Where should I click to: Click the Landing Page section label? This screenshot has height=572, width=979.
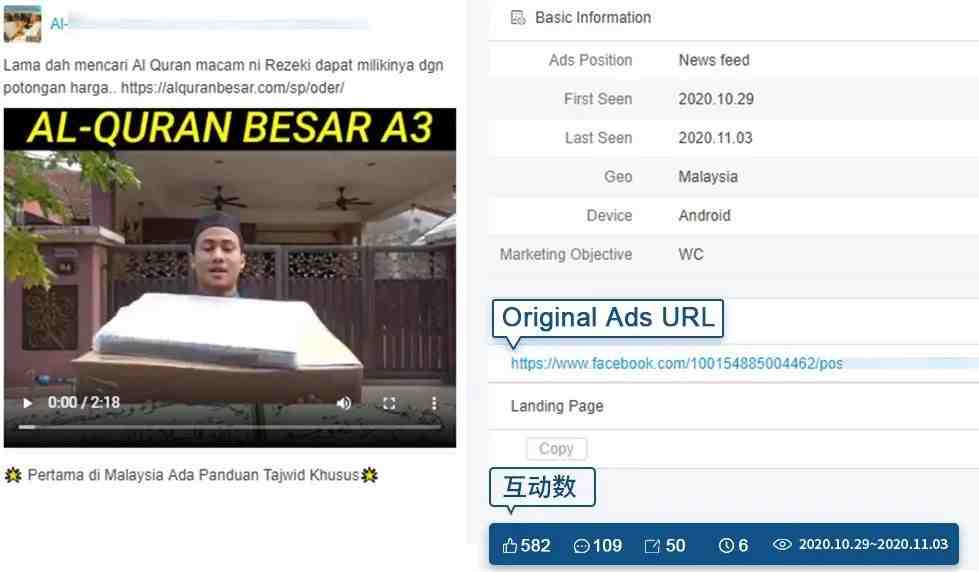click(x=557, y=406)
